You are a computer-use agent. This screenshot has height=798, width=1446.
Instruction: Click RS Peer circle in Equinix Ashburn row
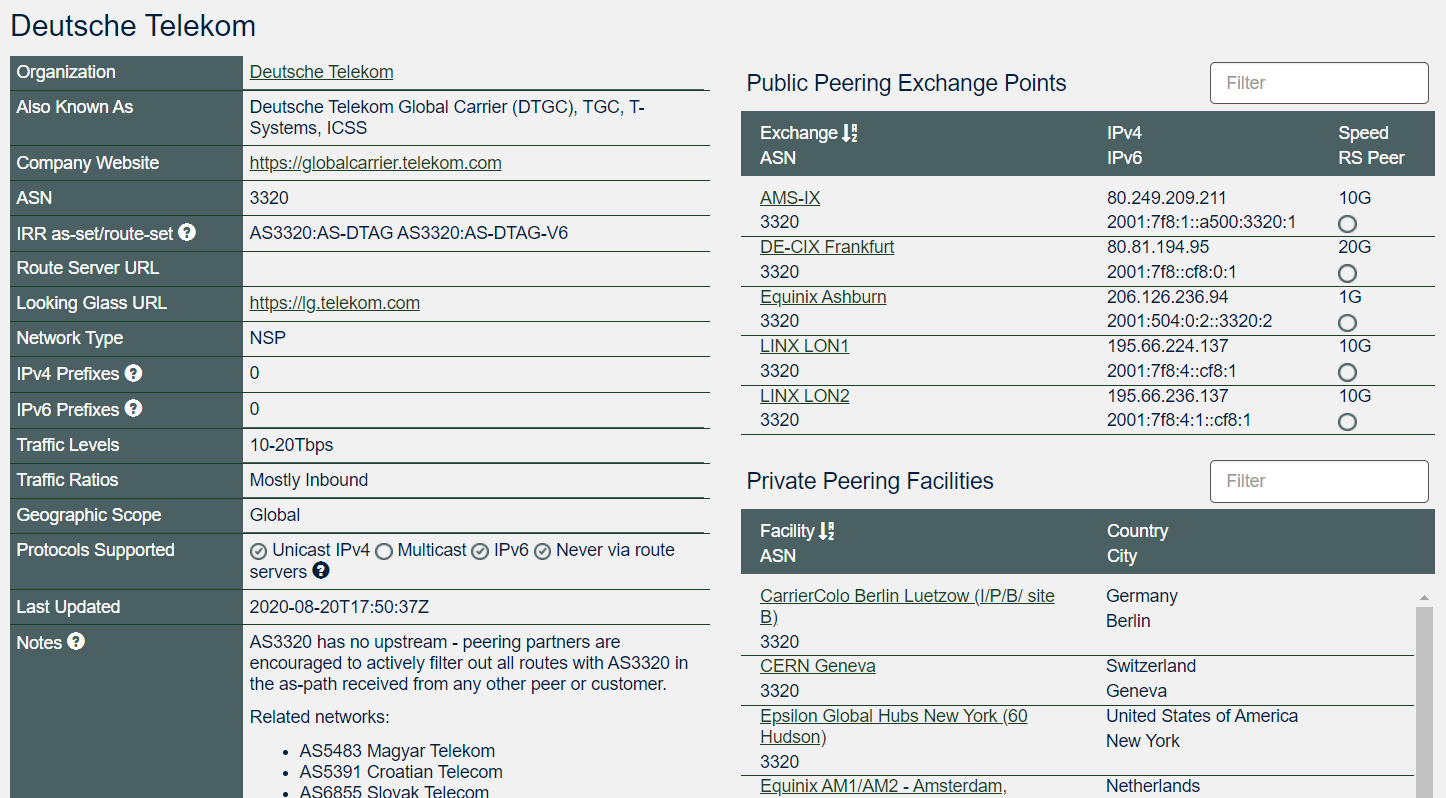(x=1347, y=322)
